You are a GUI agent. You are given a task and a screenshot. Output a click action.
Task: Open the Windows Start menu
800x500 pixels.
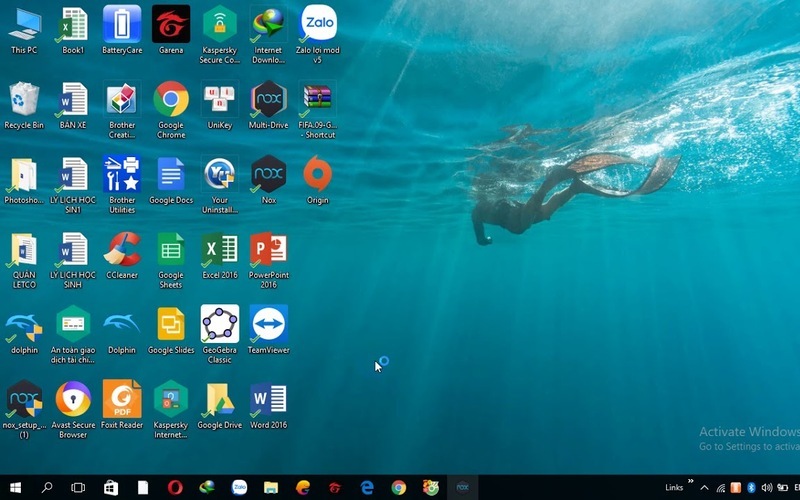coord(15,488)
